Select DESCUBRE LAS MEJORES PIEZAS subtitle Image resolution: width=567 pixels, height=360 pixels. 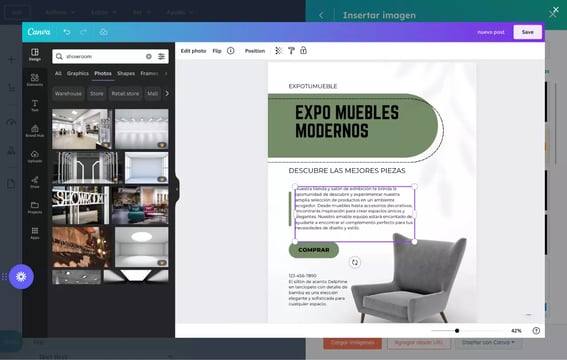pos(347,171)
